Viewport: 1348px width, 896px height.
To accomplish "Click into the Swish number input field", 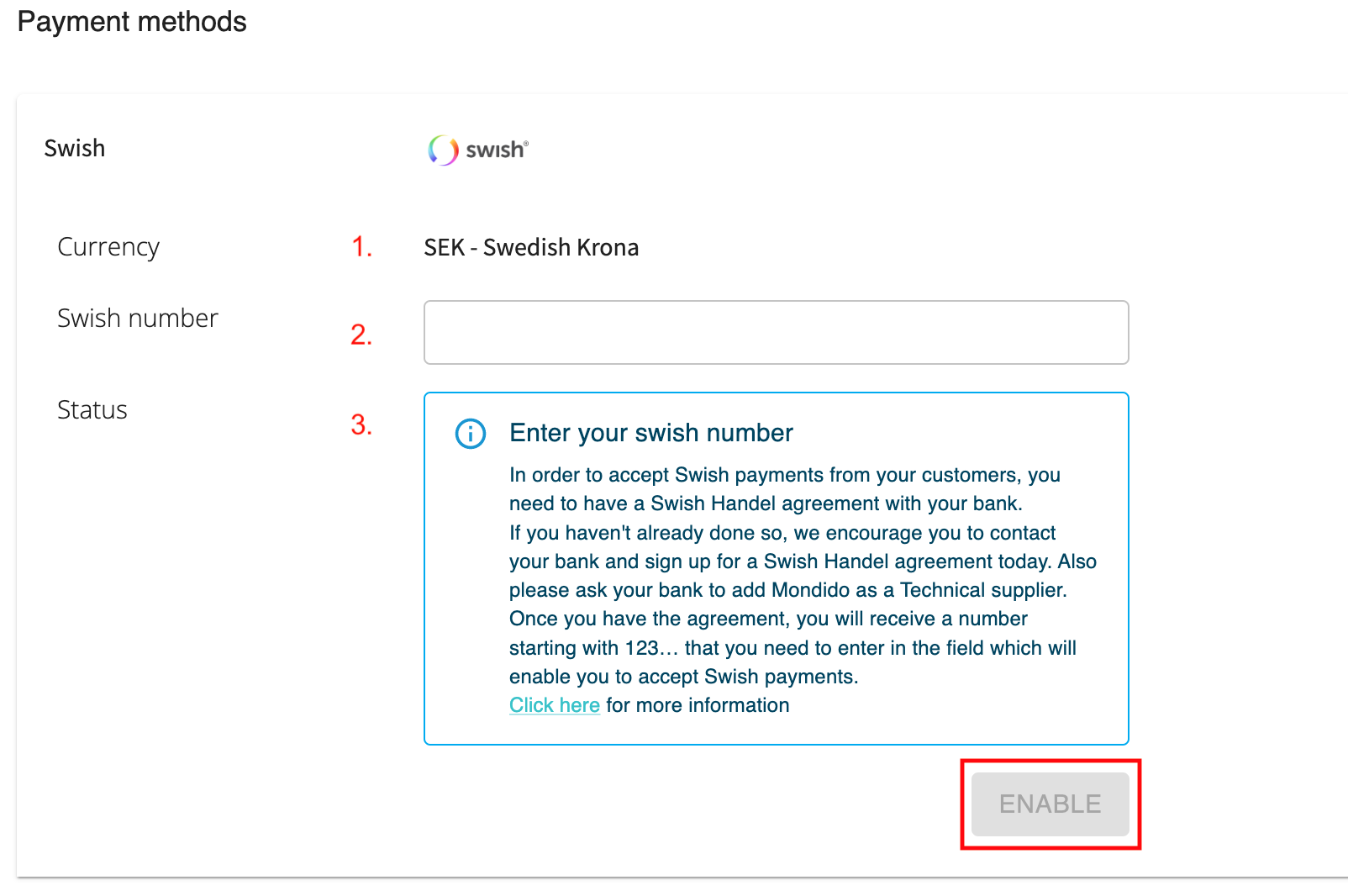I will coord(775,333).
